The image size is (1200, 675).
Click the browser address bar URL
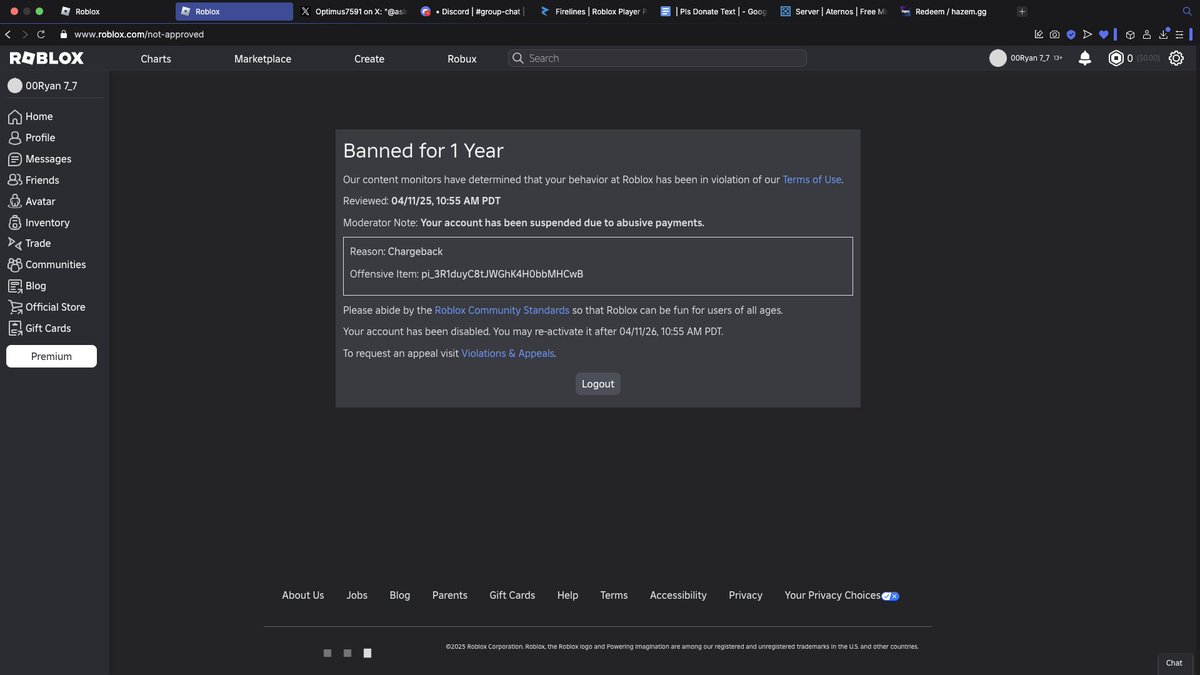click(139, 34)
